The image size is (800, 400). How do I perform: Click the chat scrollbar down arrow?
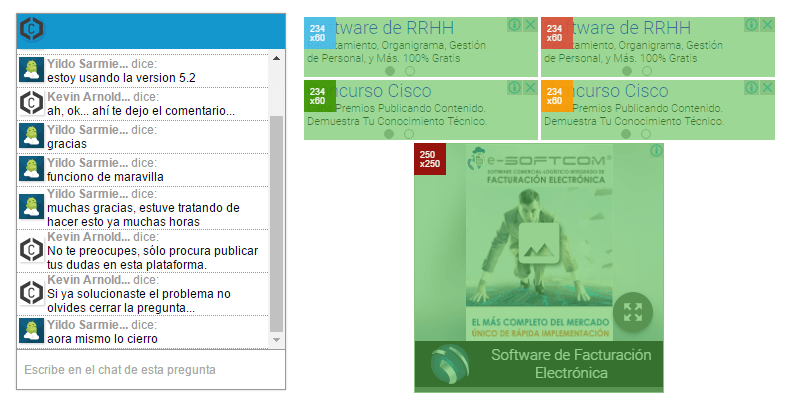[278, 342]
